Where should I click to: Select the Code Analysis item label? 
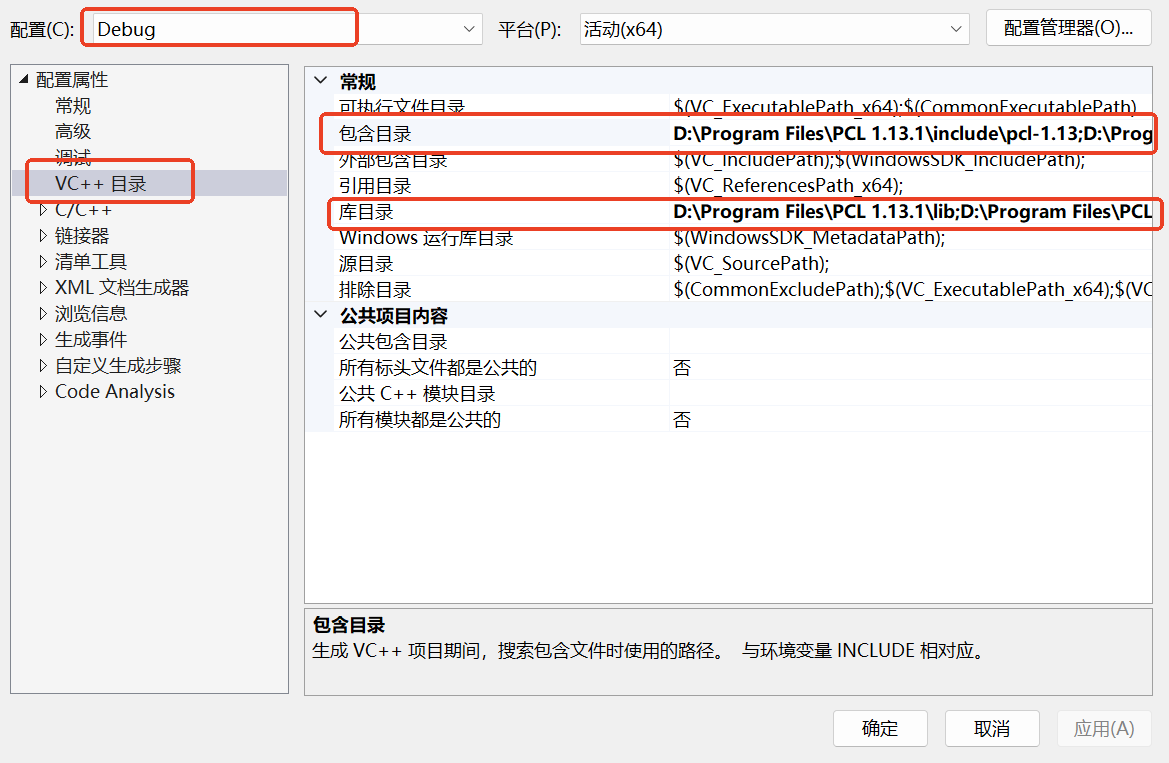point(115,392)
